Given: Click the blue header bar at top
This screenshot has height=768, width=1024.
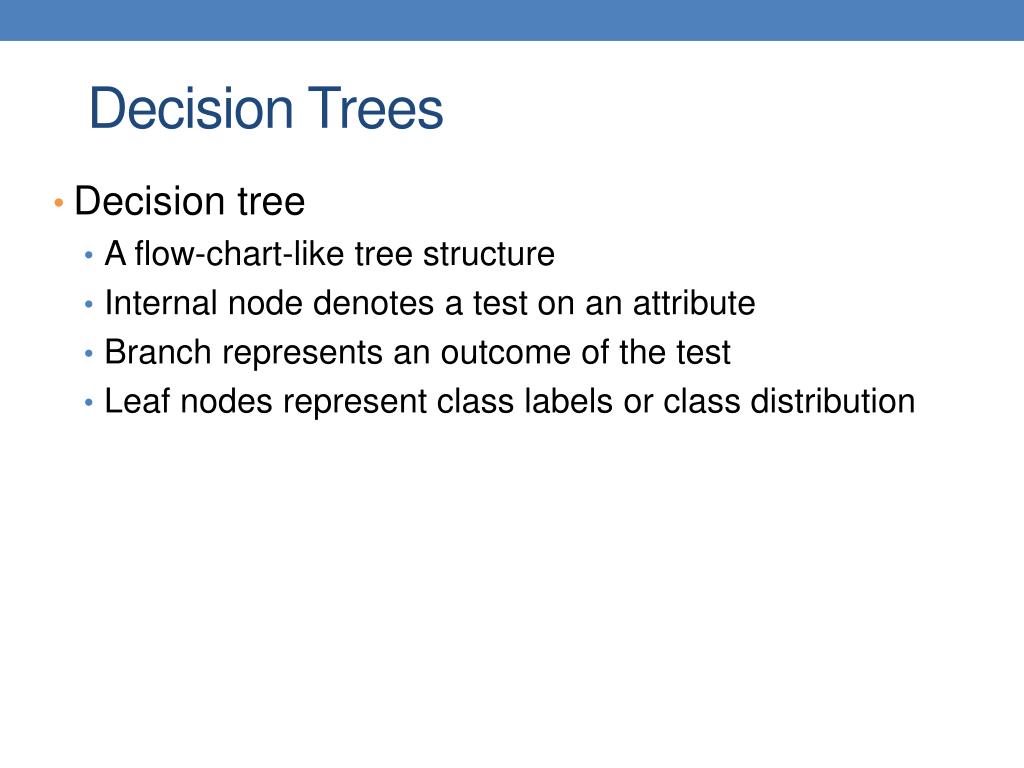Looking at the screenshot, I should 512,20.
